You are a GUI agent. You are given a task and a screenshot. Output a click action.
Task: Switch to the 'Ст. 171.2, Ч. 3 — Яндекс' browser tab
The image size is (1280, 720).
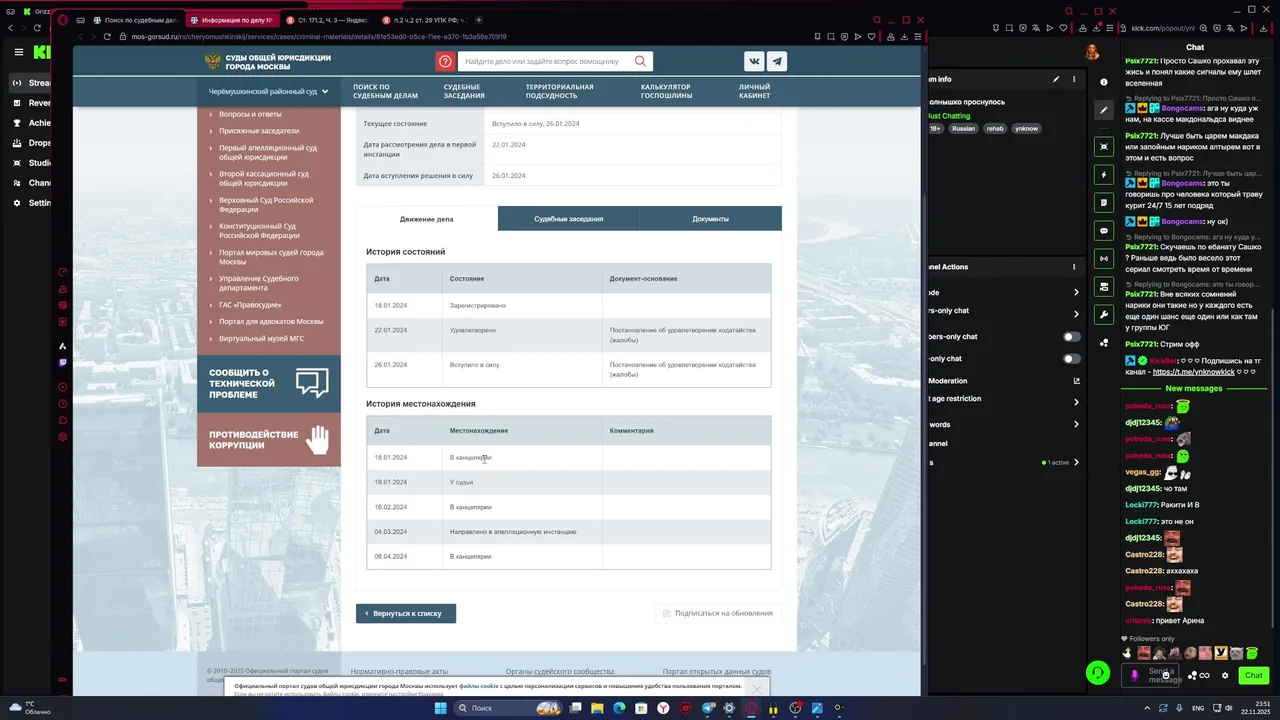point(326,20)
